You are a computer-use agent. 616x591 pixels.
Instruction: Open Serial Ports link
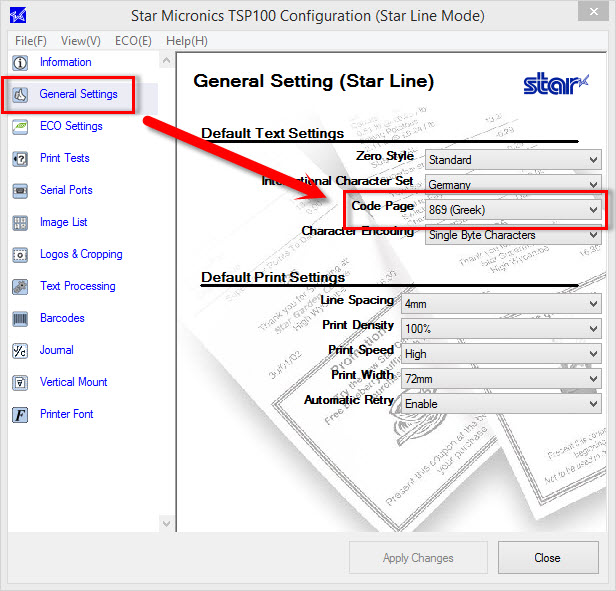[x=66, y=190]
